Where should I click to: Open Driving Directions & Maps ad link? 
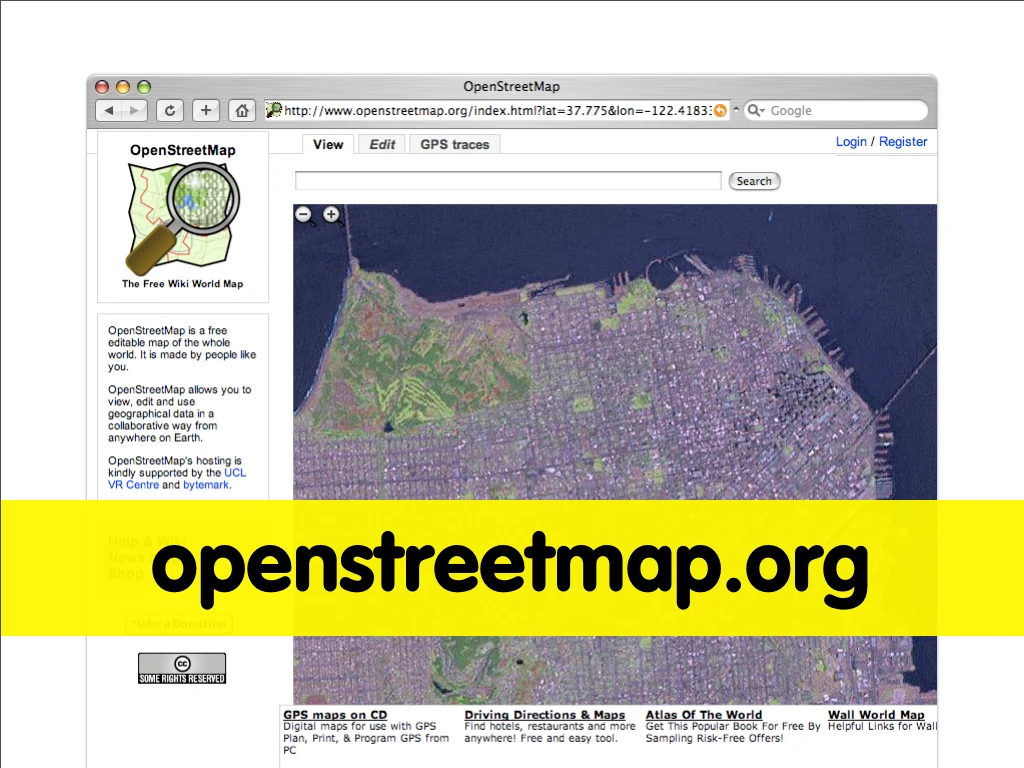point(545,715)
